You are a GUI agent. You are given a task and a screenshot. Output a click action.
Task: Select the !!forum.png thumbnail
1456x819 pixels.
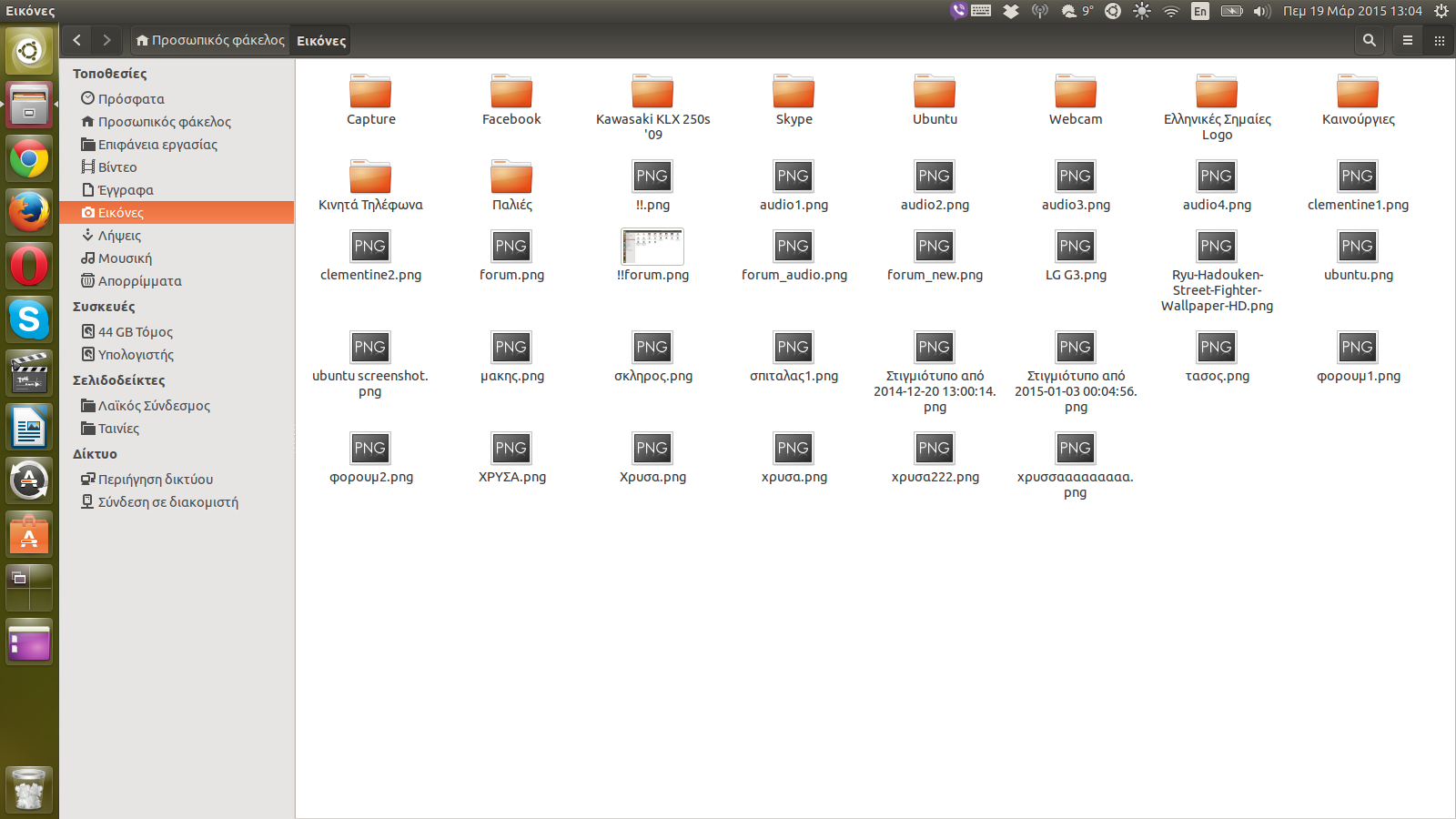pos(652,248)
